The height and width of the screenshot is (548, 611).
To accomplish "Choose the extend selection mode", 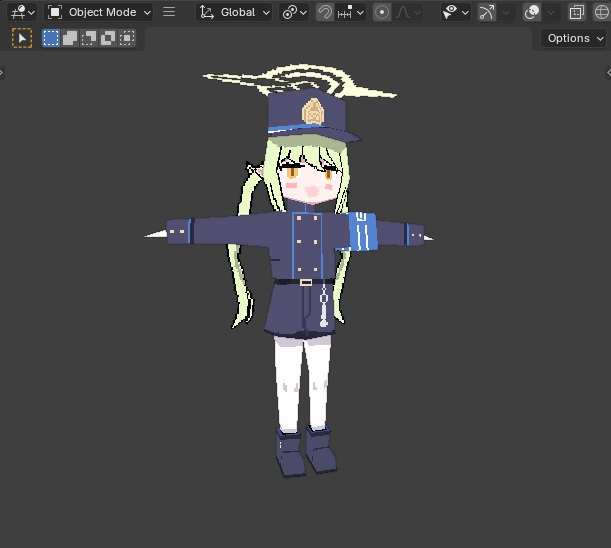I will click(x=70, y=38).
